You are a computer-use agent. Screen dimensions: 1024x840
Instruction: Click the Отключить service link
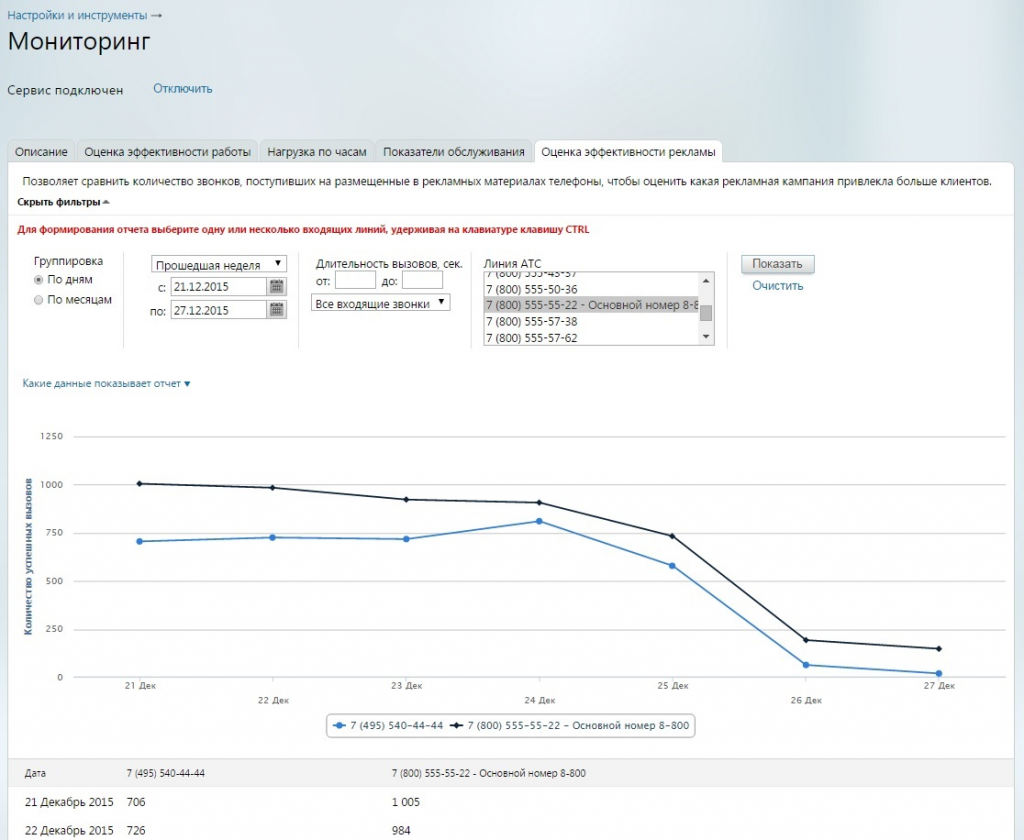183,89
